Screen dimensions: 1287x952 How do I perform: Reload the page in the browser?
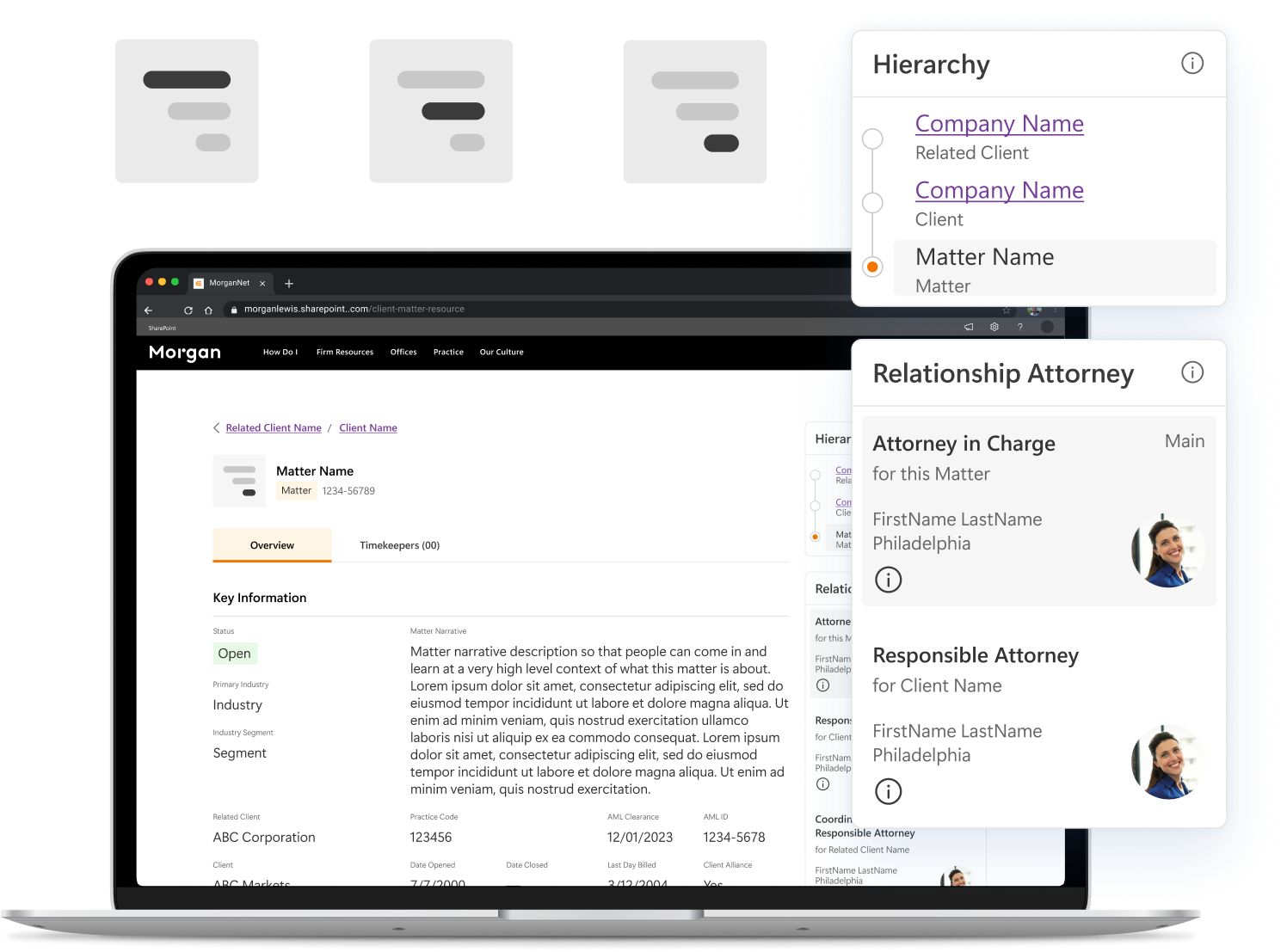point(188,309)
